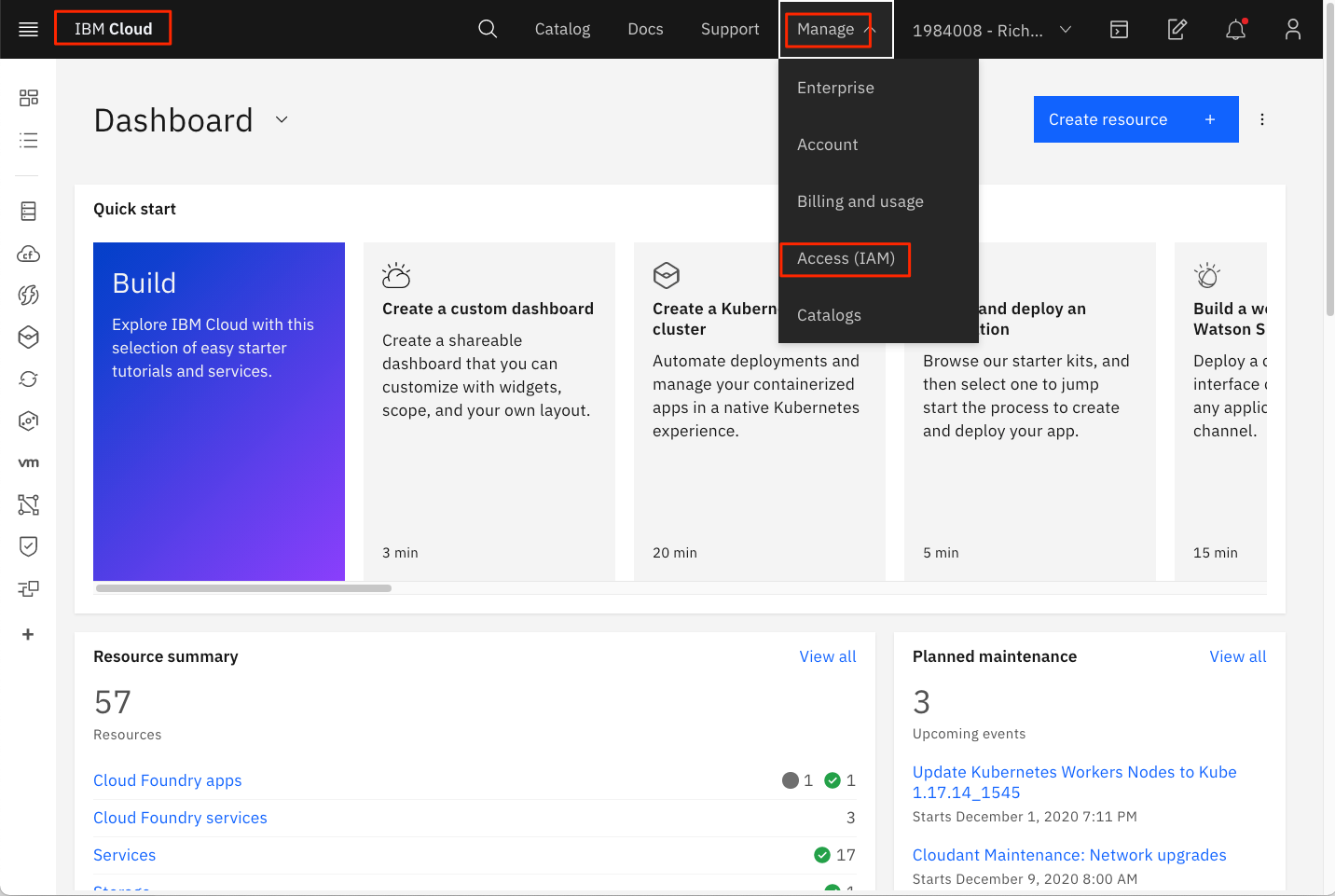Open the Docs menu item
The image size is (1335, 896).
point(645,29)
